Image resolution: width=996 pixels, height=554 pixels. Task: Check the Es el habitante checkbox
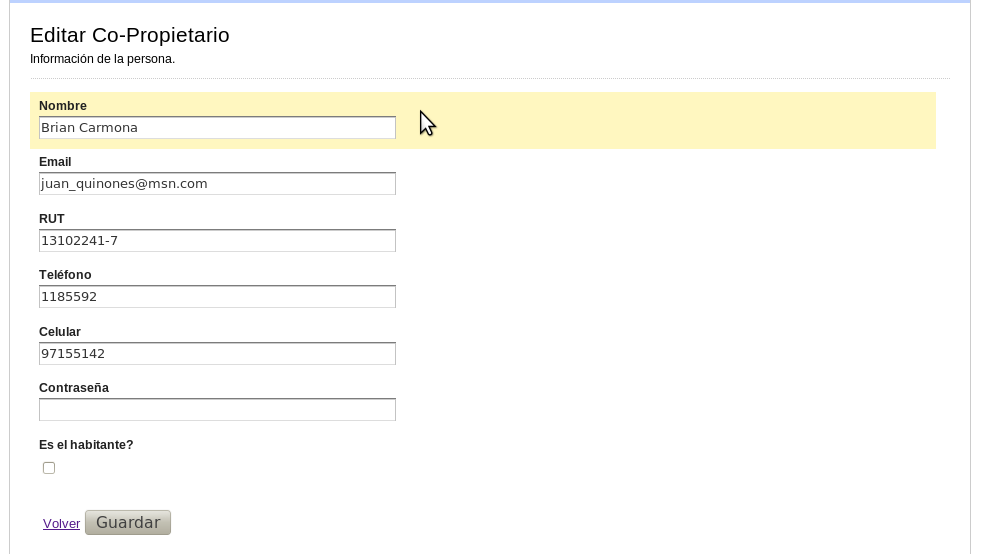tap(49, 468)
